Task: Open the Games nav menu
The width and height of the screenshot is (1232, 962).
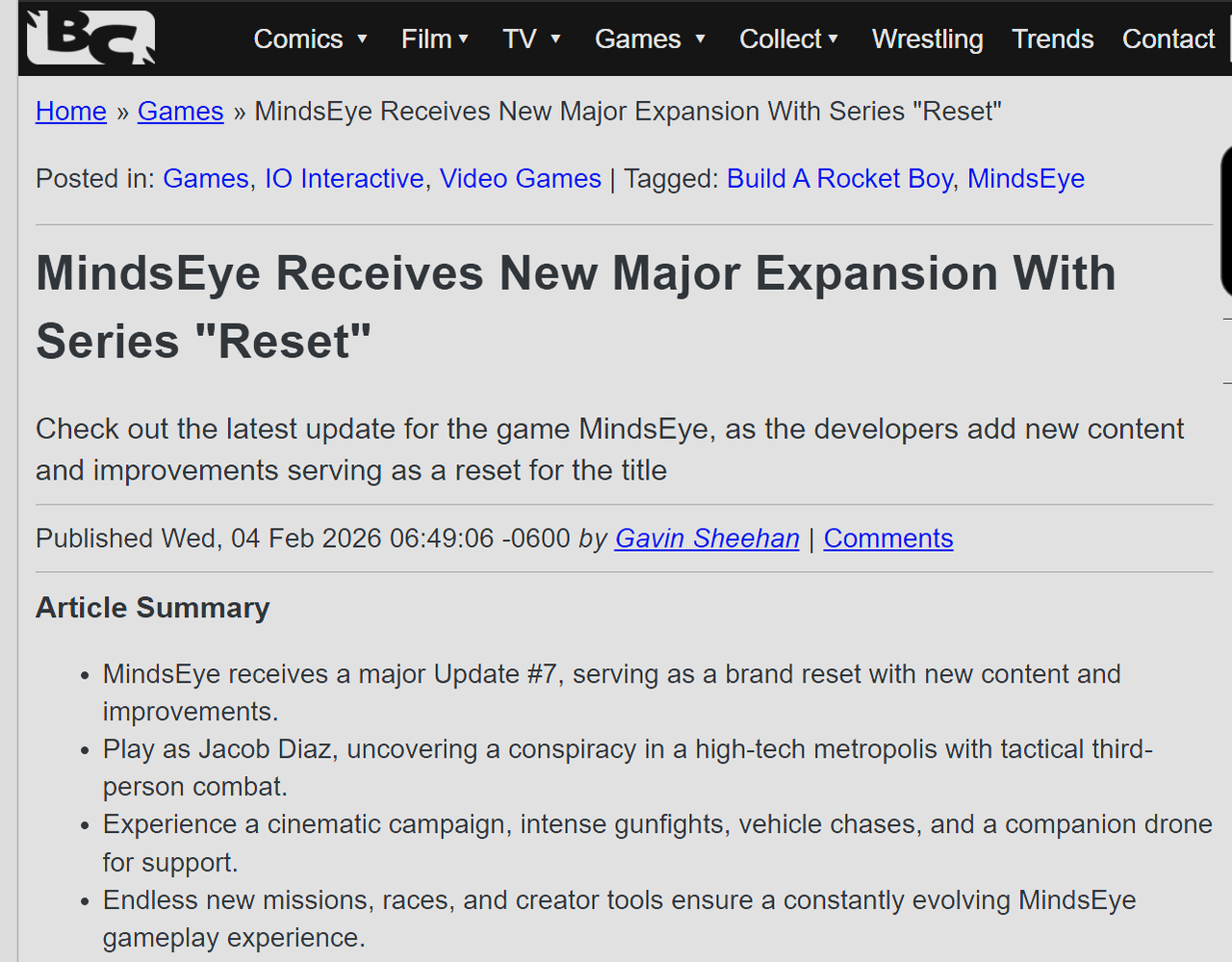Action: pos(638,39)
